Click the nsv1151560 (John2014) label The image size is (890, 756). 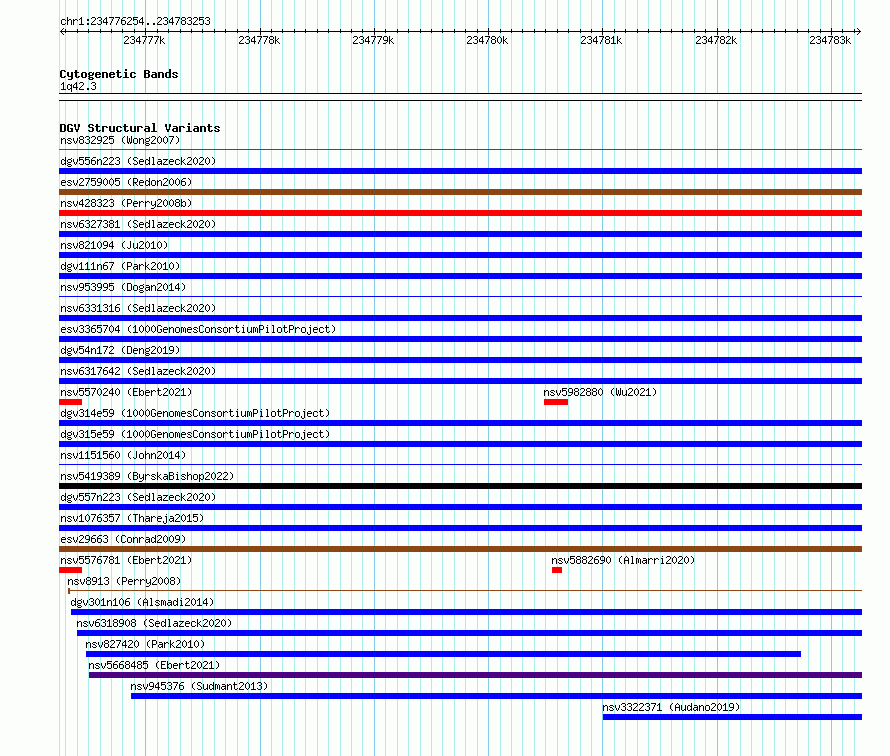(x=123, y=455)
